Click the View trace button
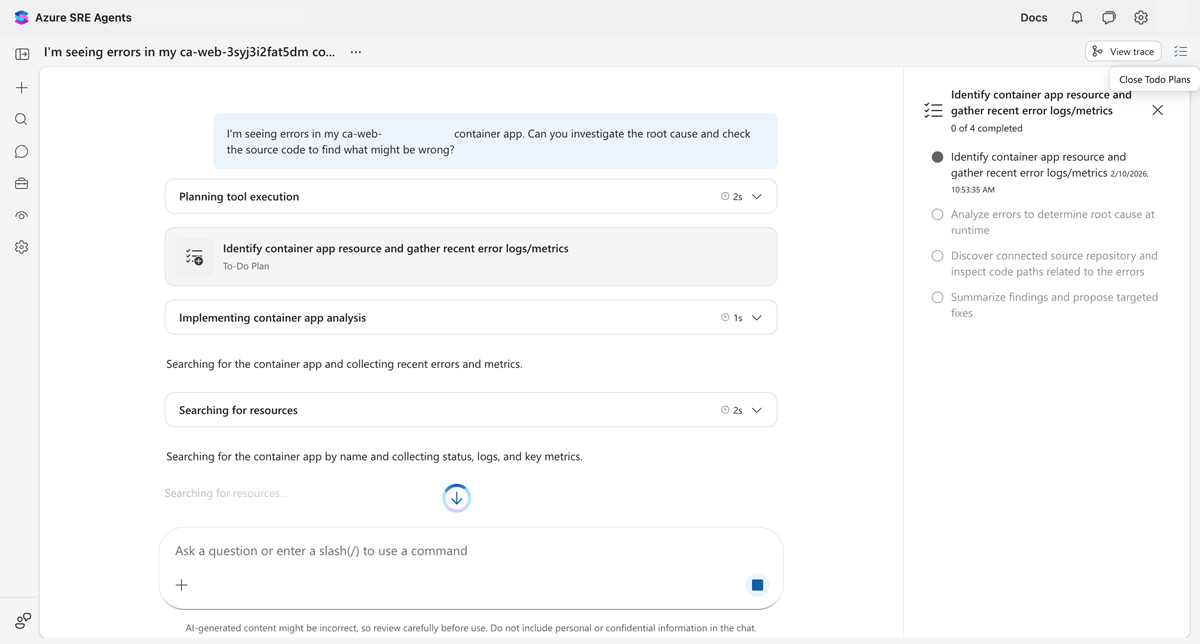This screenshot has width=1200, height=644. point(1123,51)
